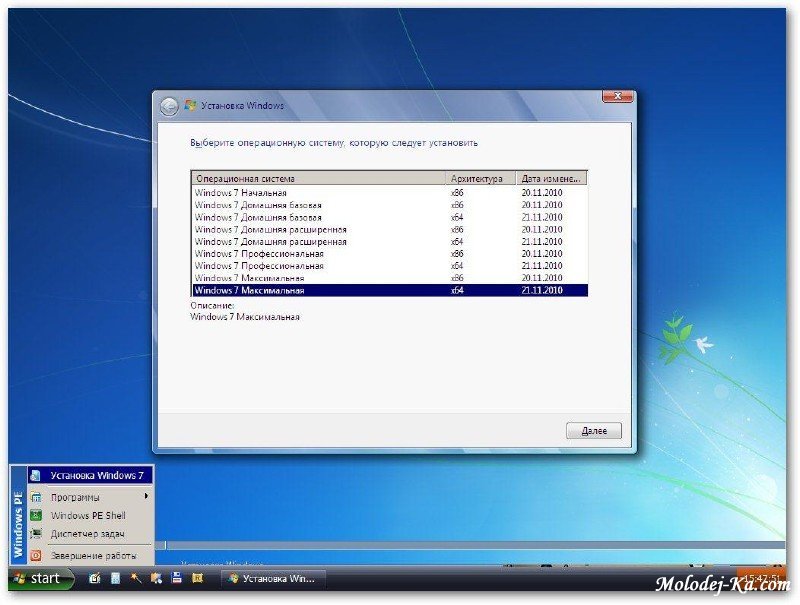Choose Windows PE Shell in the start menu
Screen dimensions: 800x605
(90, 515)
